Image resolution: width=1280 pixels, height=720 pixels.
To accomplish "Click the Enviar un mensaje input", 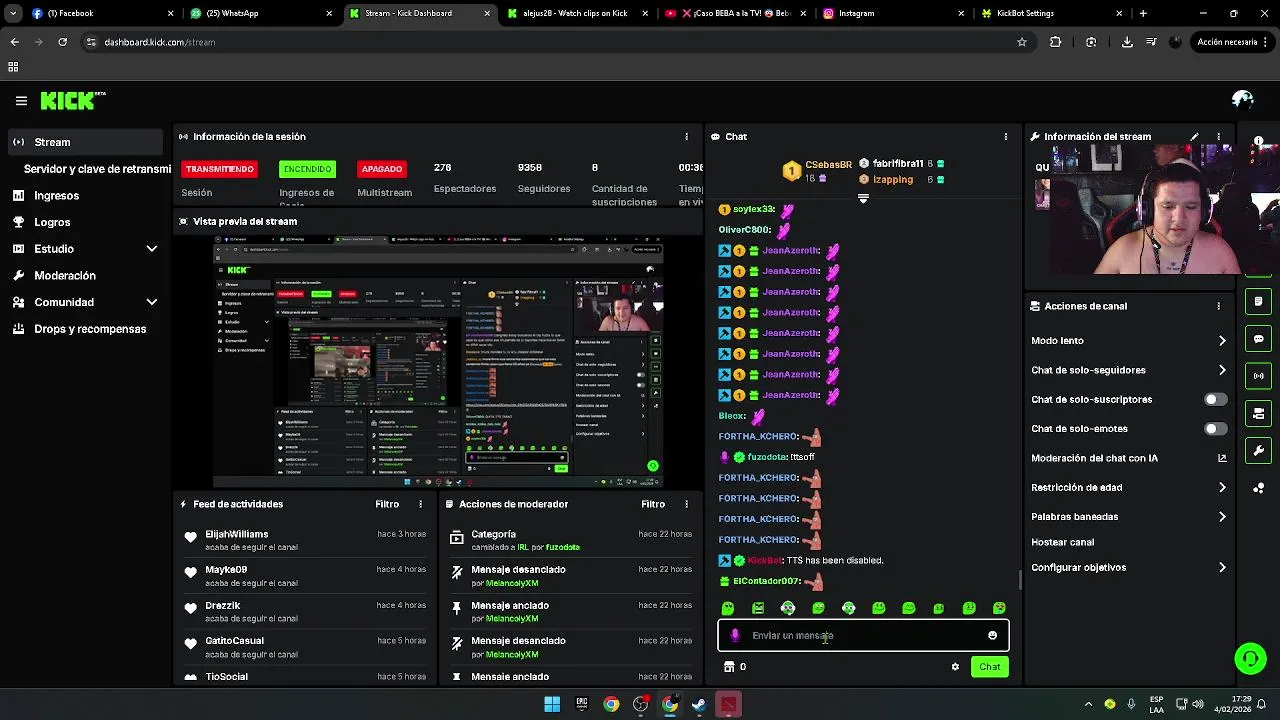I will click(863, 635).
